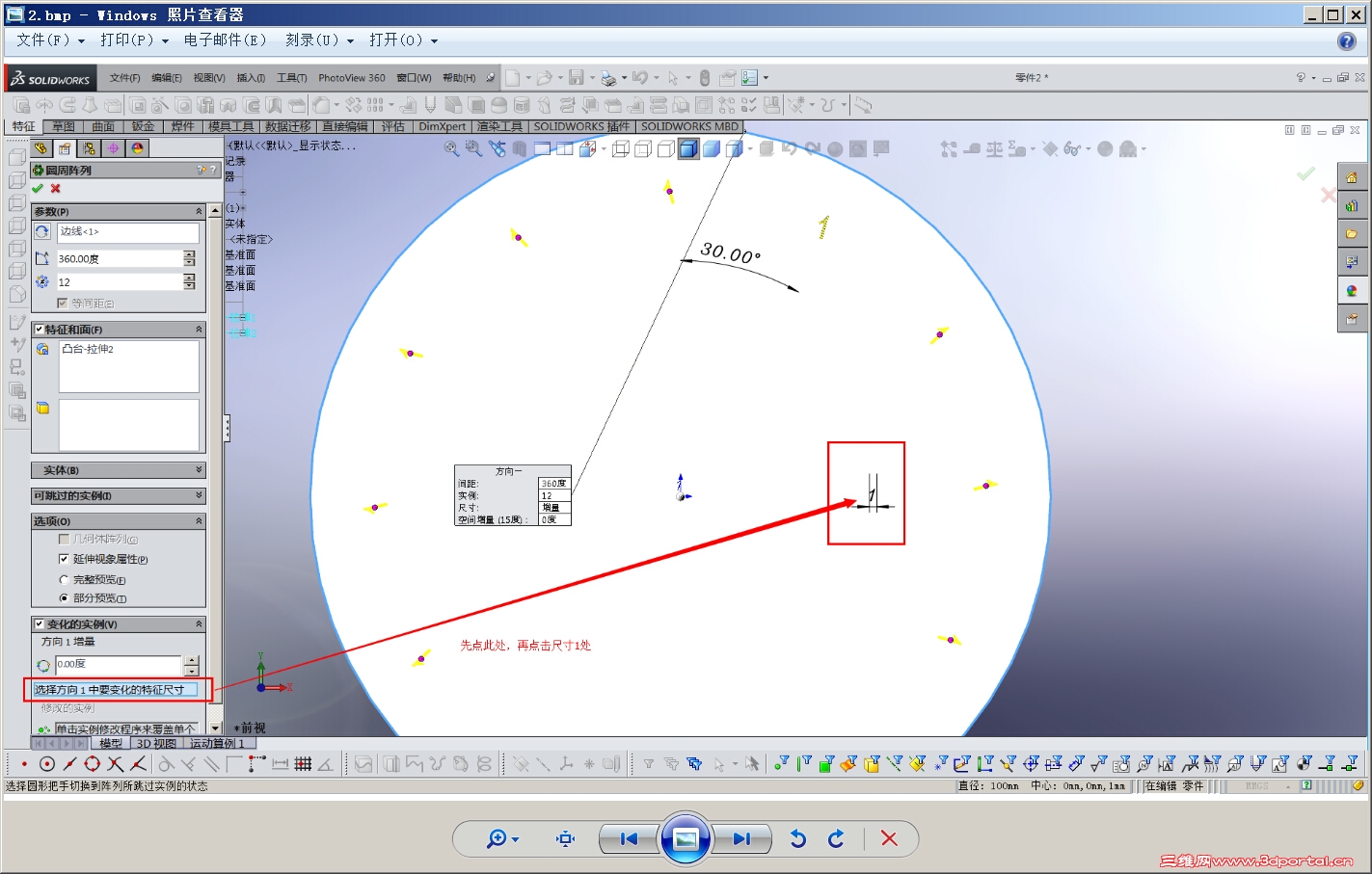Click the Zoom to Area icon
Viewport: 1372px width, 874px height.
tap(473, 148)
